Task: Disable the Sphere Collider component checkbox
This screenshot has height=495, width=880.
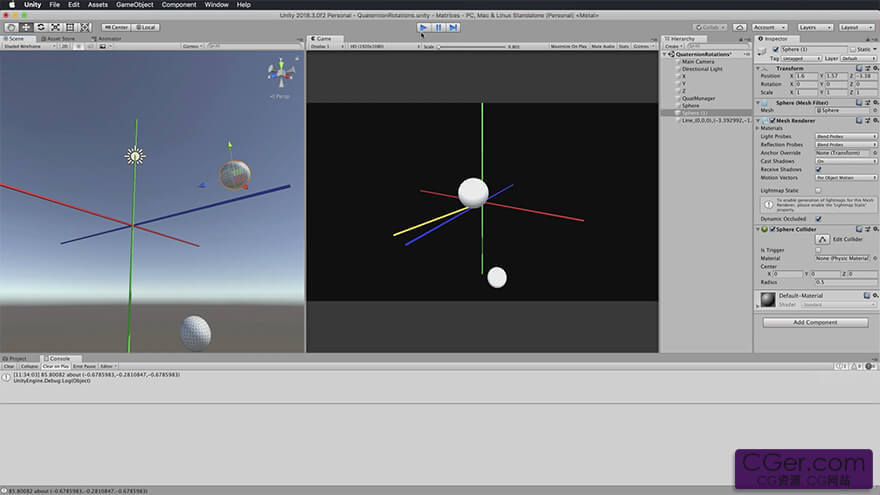Action: point(772,230)
